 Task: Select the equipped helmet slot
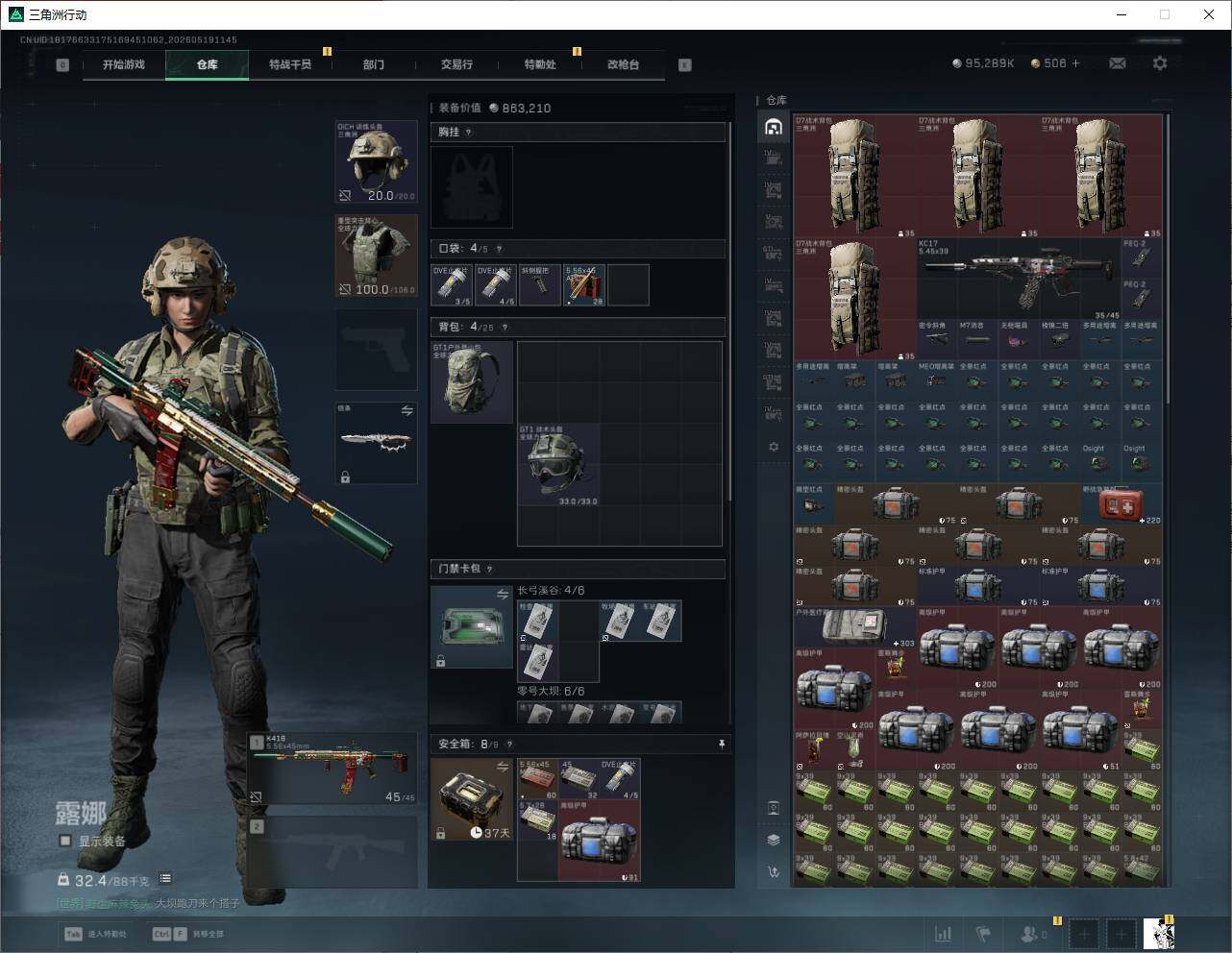click(x=376, y=162)
